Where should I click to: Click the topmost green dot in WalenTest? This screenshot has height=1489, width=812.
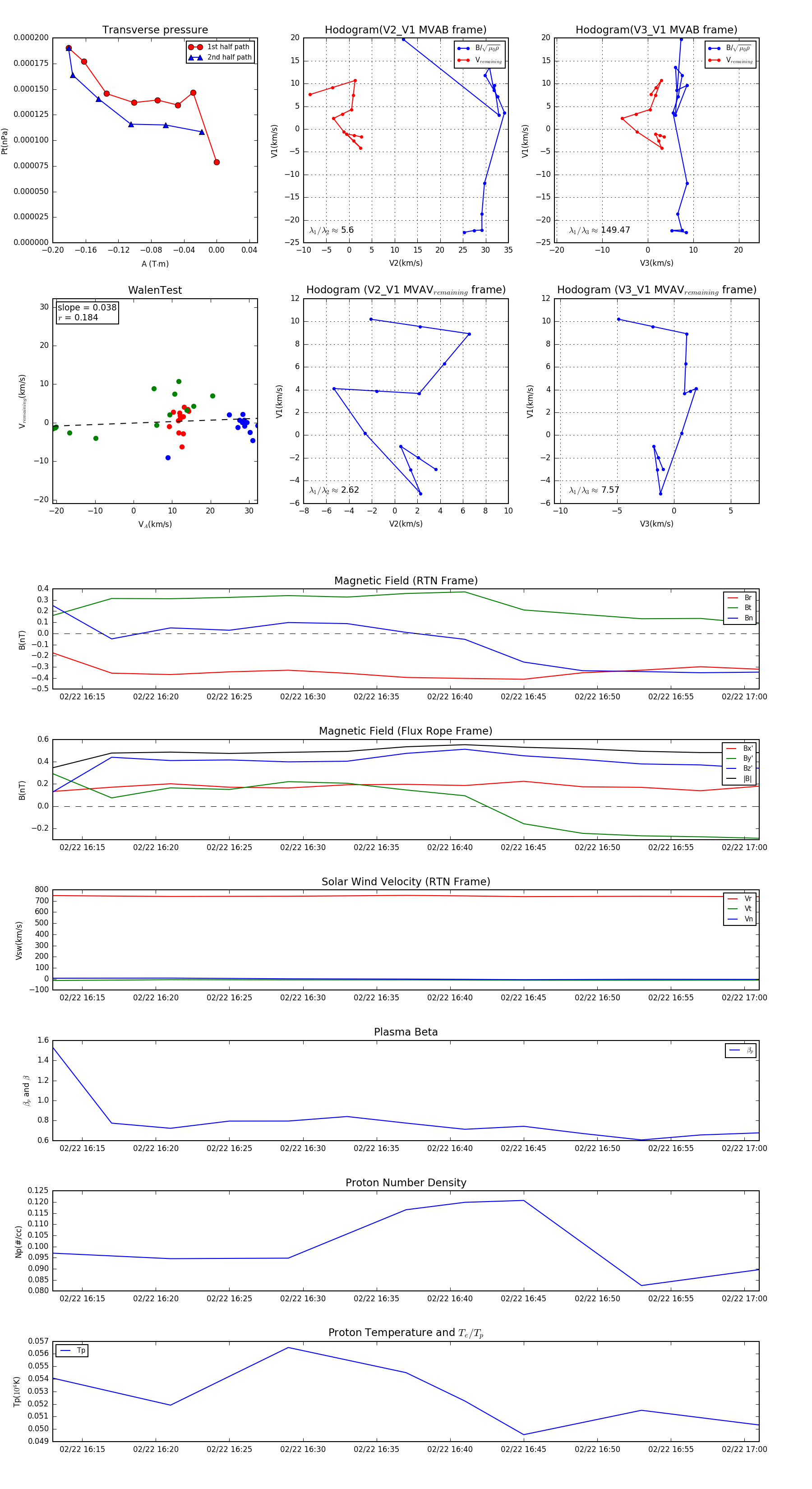(179, 381)
